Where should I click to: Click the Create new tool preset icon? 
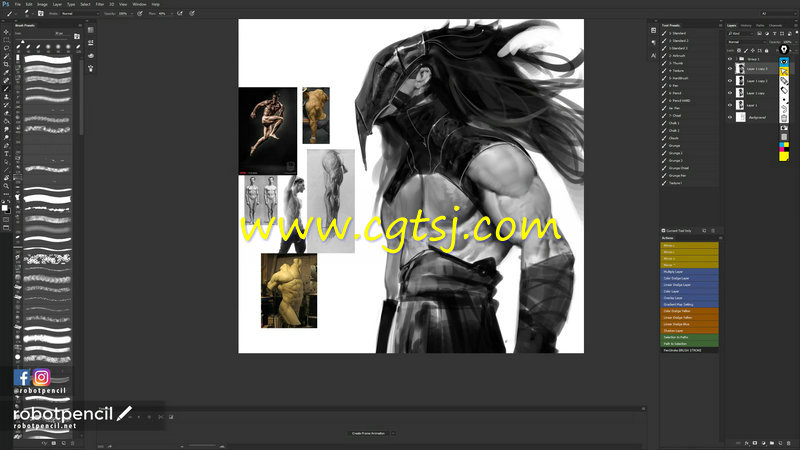coord(704,231)
